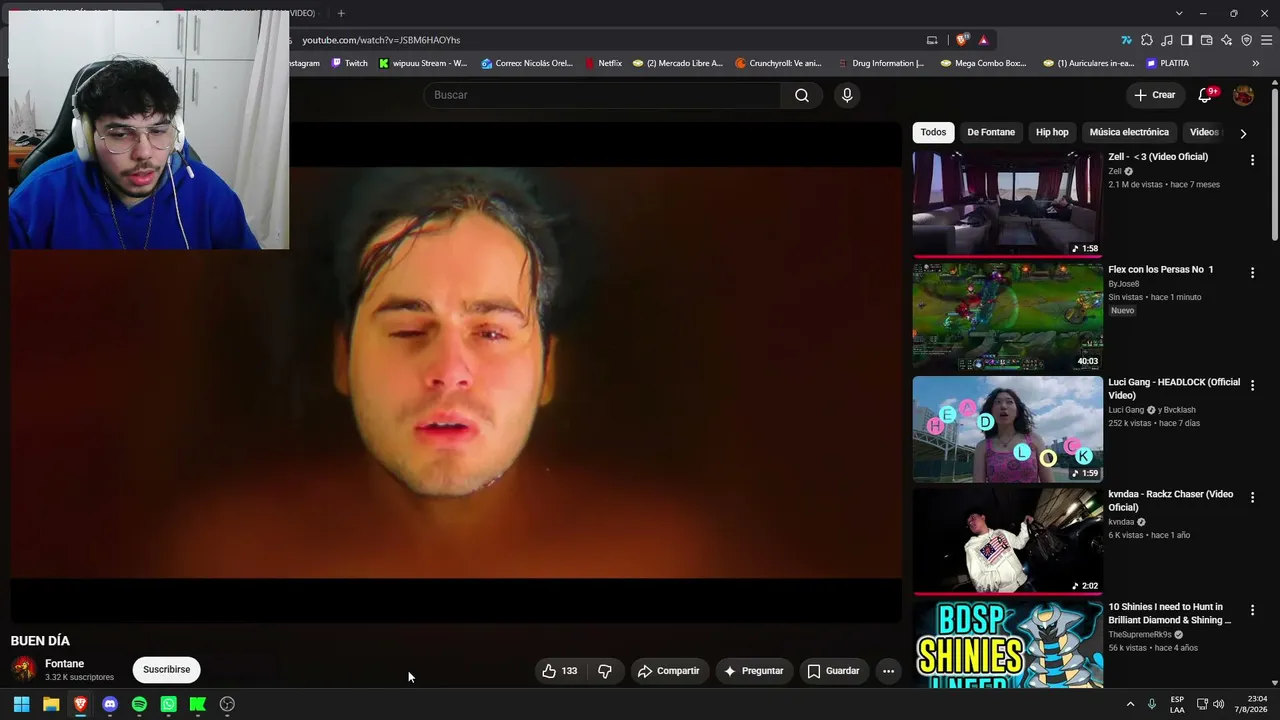This screenshot has width=1280, height=720.
Task: Open the PLATITA bookmark
Action: (x=1168, y=63)
